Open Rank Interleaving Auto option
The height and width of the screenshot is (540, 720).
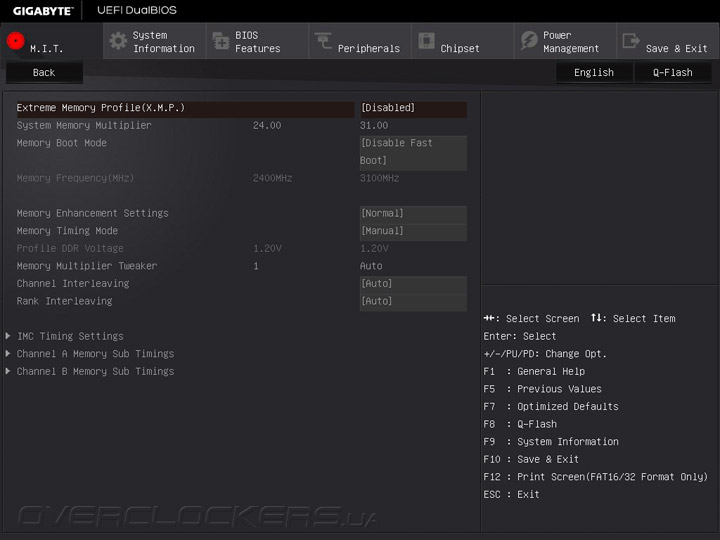tap(413, 301)
